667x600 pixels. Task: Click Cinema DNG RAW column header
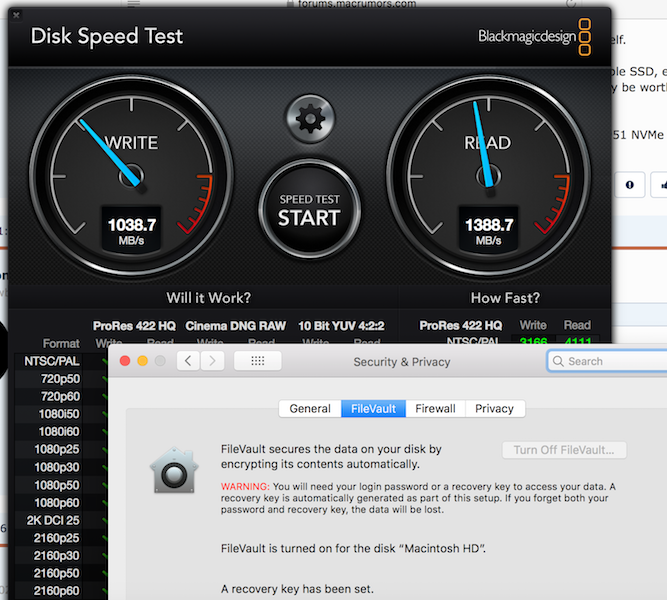pos(235,326)
